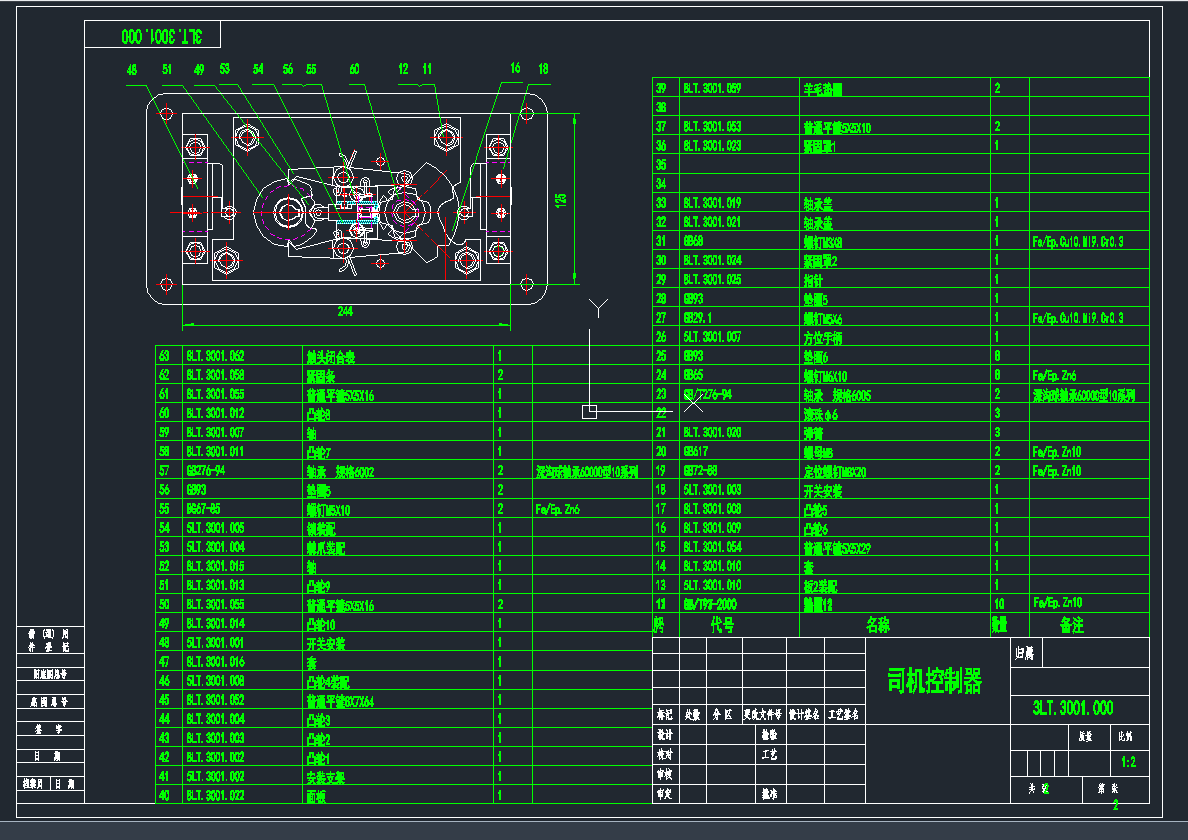Click drawing number 3LT.3001.000 in title block
This screenshot has height=840, width=1188.
pos(1073,708)
